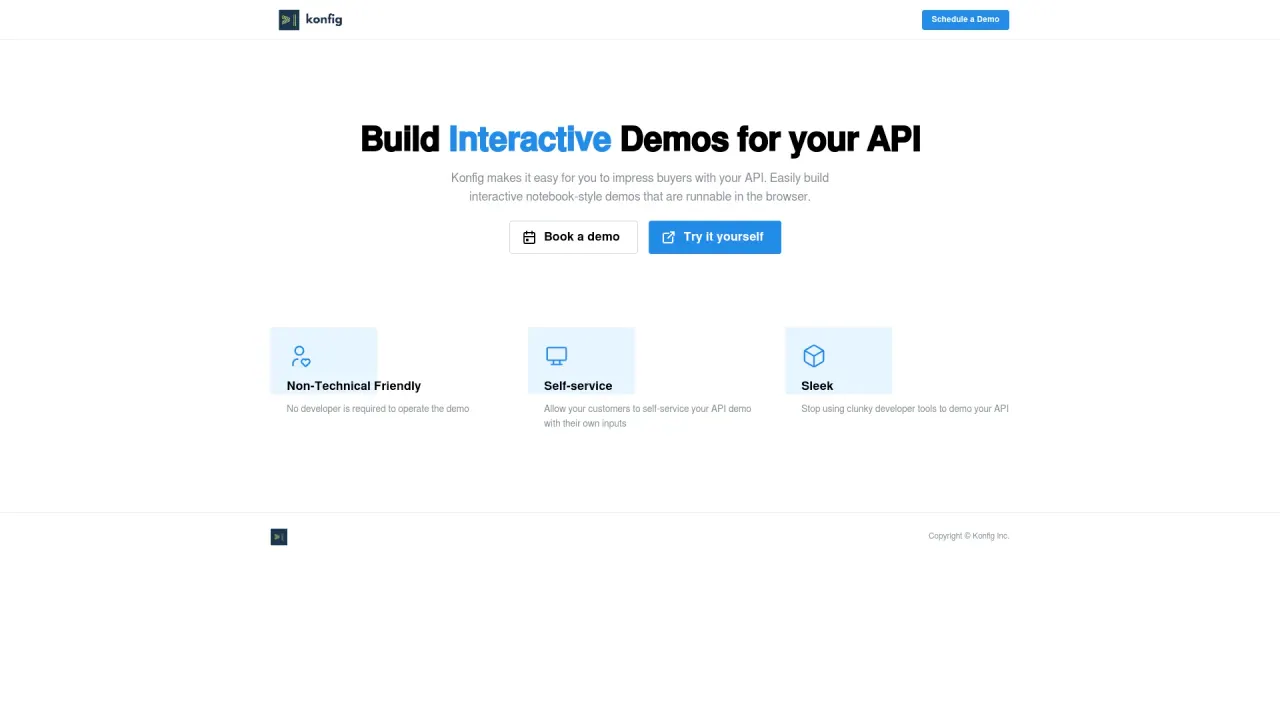Click the external-link icon on Try it yourself
1280x720 pixels.
(668, 238)
